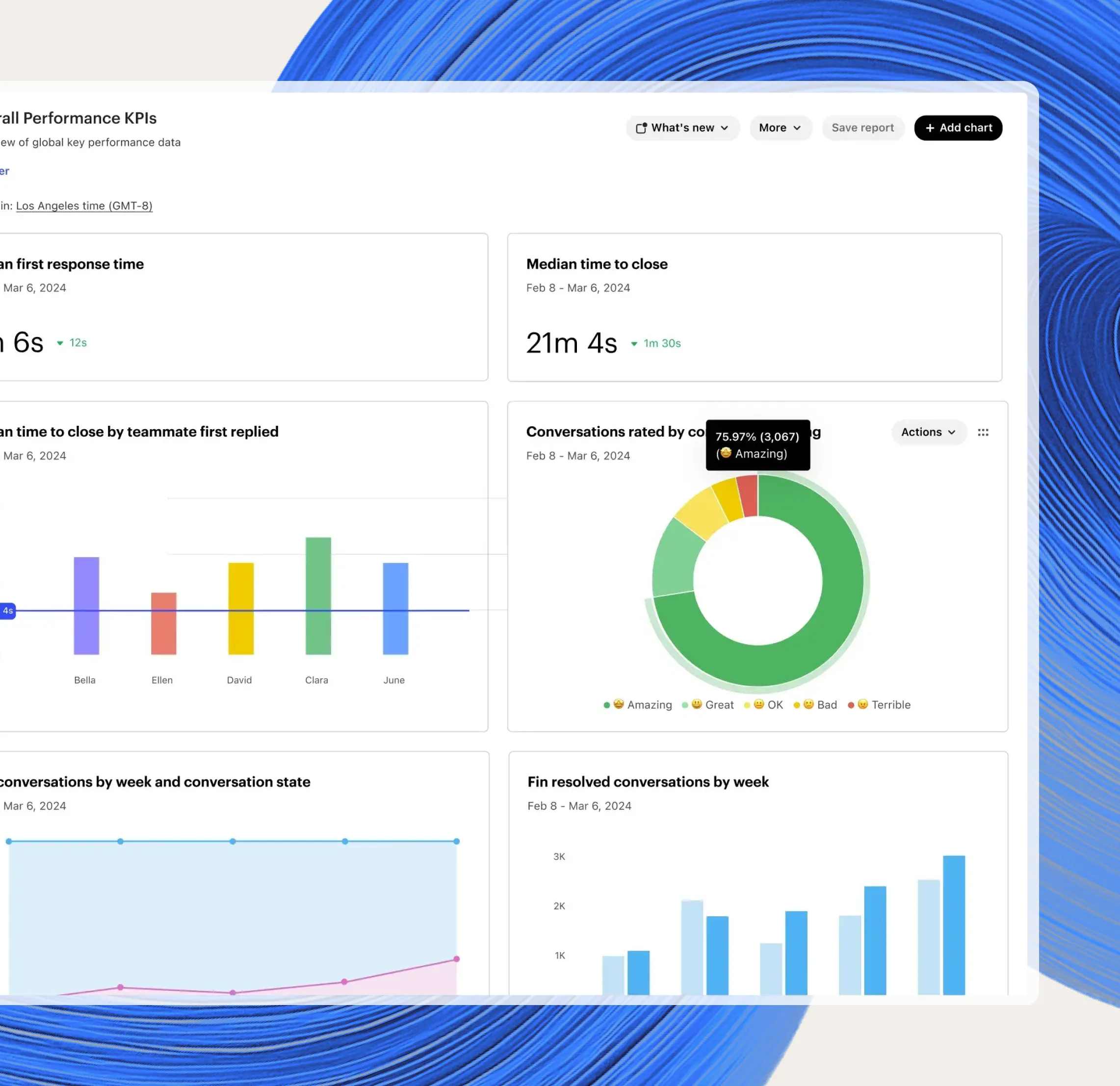Click the drag handle dots icon on ratings chart
Image resolution: width=1120 pixels, height=1086 pixels.
point(983,433)
